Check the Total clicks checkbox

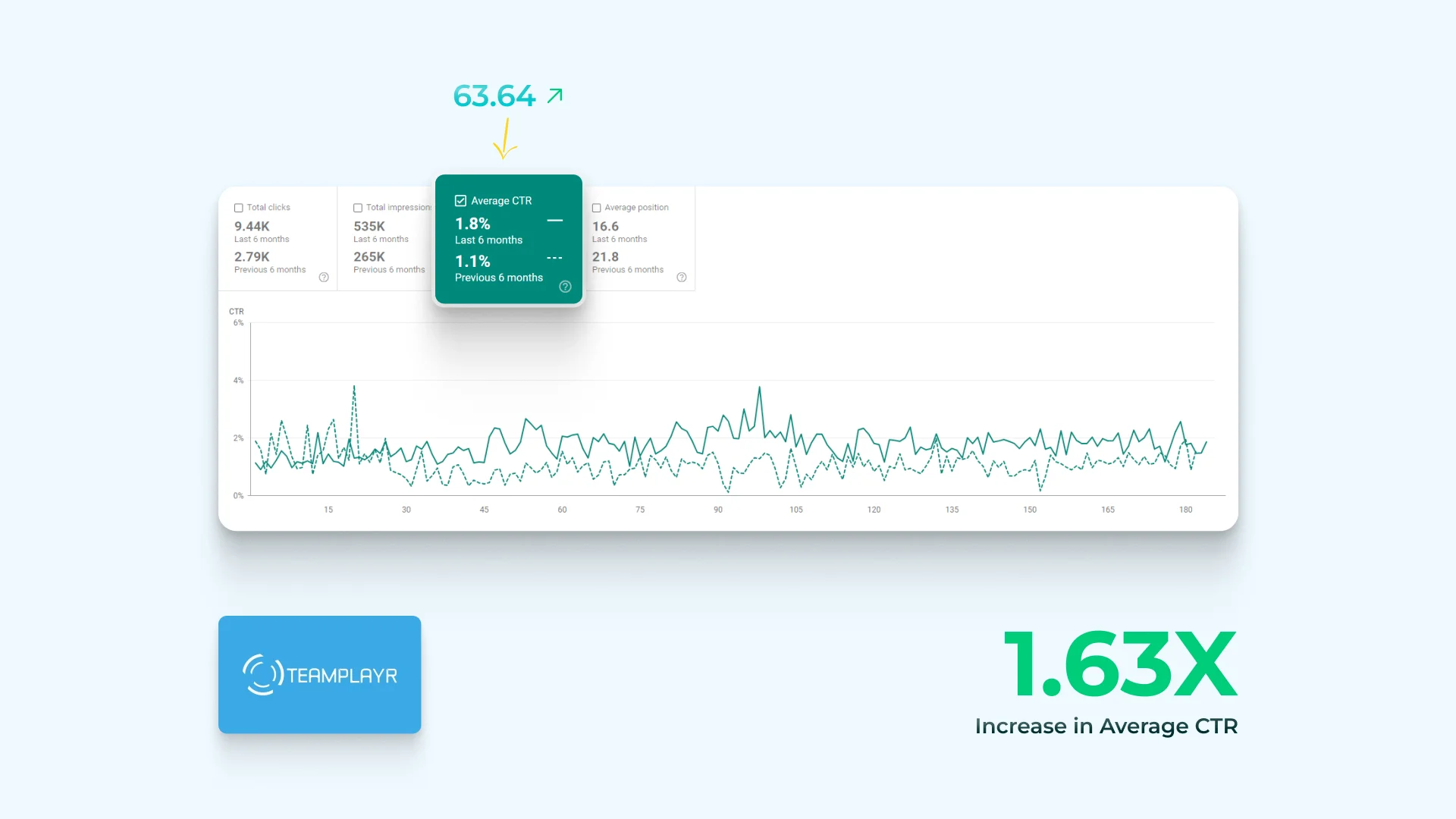(239, 208)
